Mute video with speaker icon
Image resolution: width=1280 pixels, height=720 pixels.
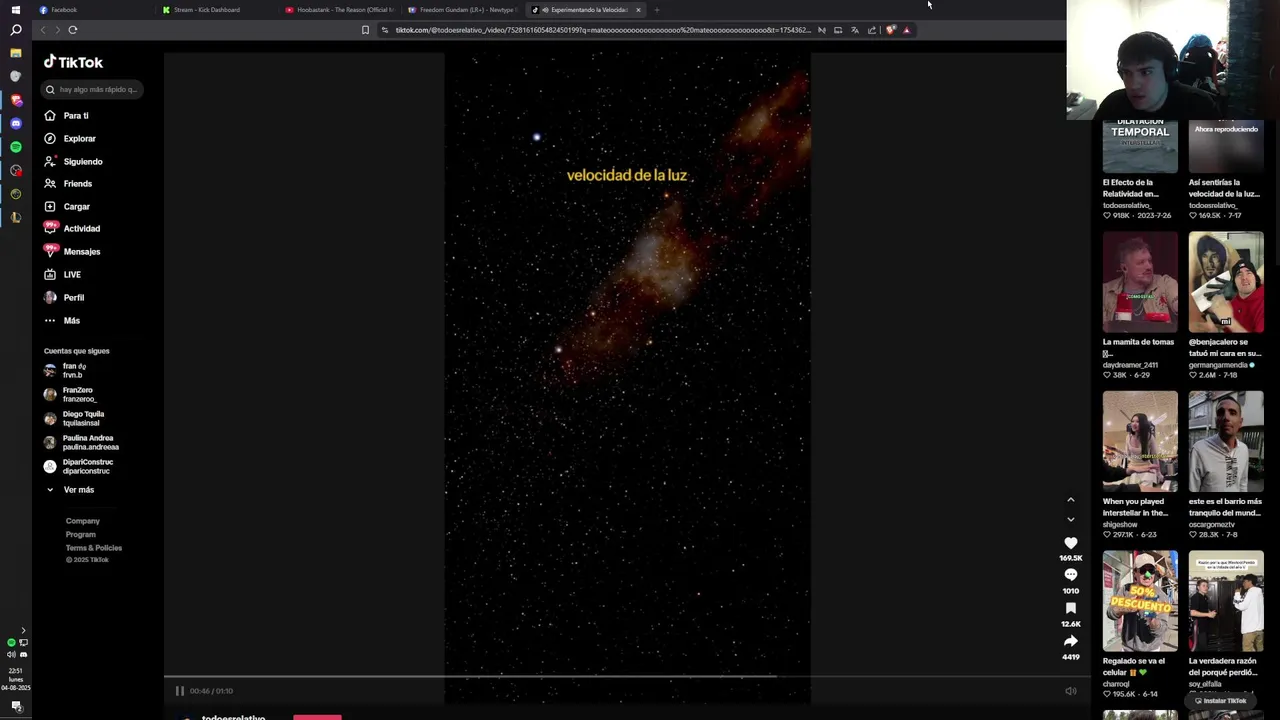click(1071, 691)
